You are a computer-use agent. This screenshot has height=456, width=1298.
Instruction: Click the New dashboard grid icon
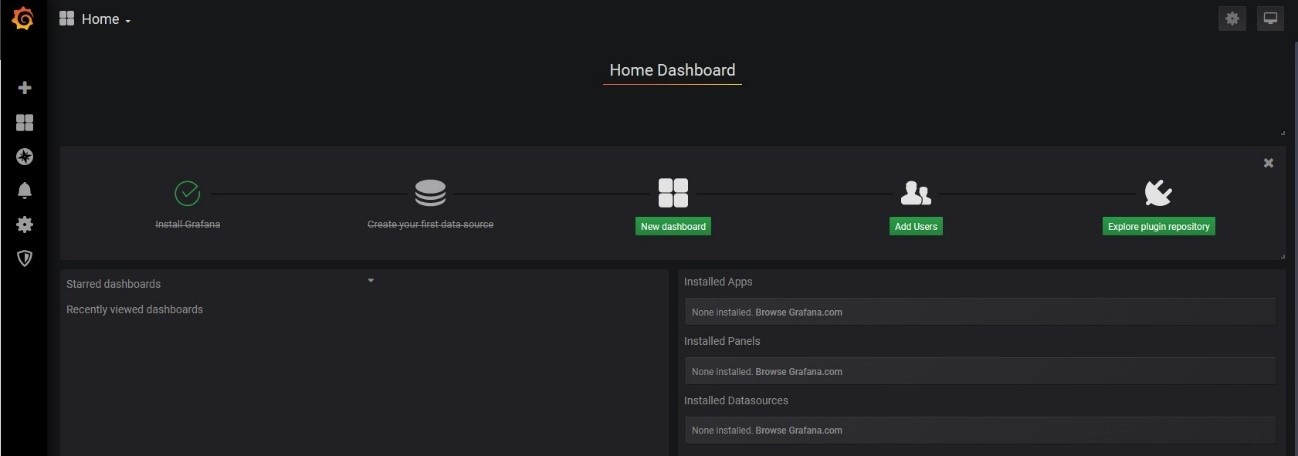pos(673,193)
